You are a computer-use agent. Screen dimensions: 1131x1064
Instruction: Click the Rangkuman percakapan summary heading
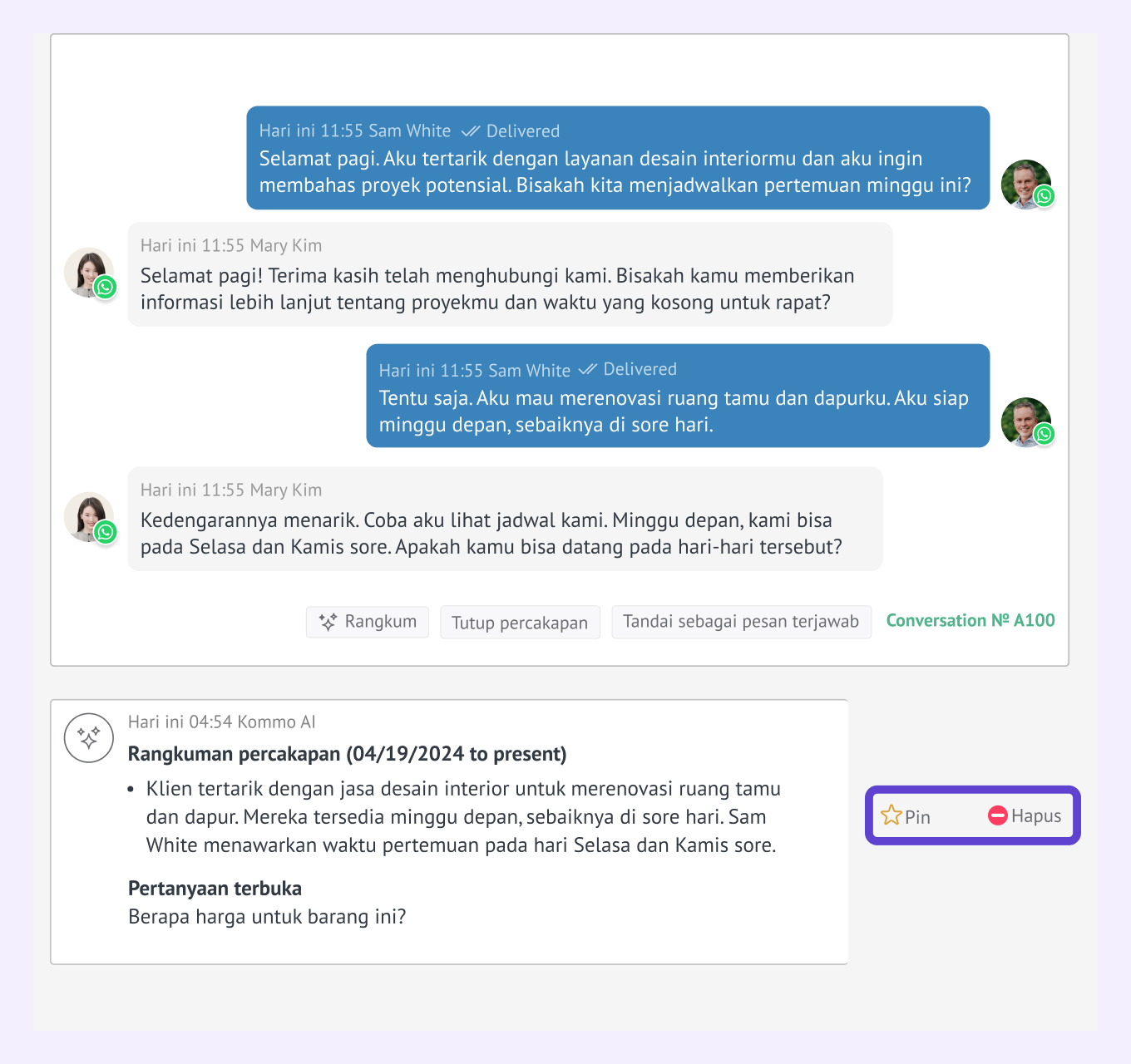pos(348,754)
